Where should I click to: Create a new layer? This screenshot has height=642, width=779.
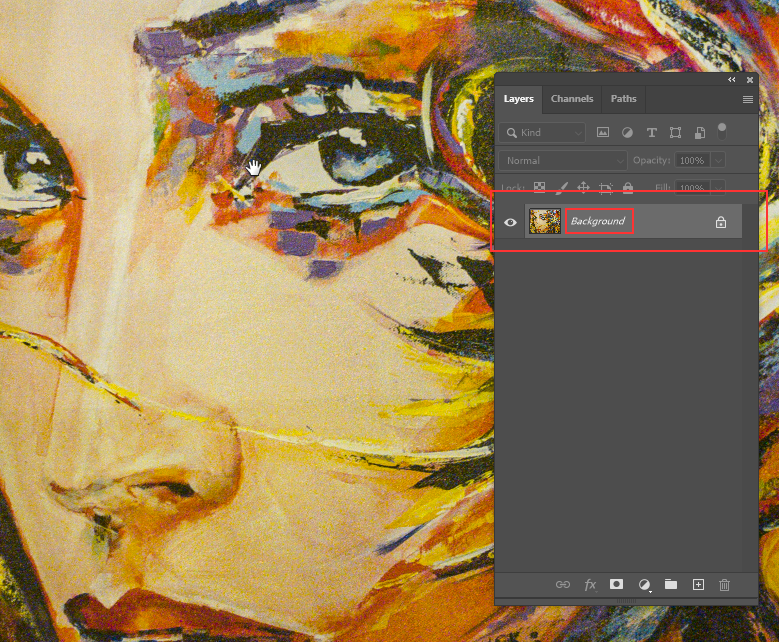[698, 584]
